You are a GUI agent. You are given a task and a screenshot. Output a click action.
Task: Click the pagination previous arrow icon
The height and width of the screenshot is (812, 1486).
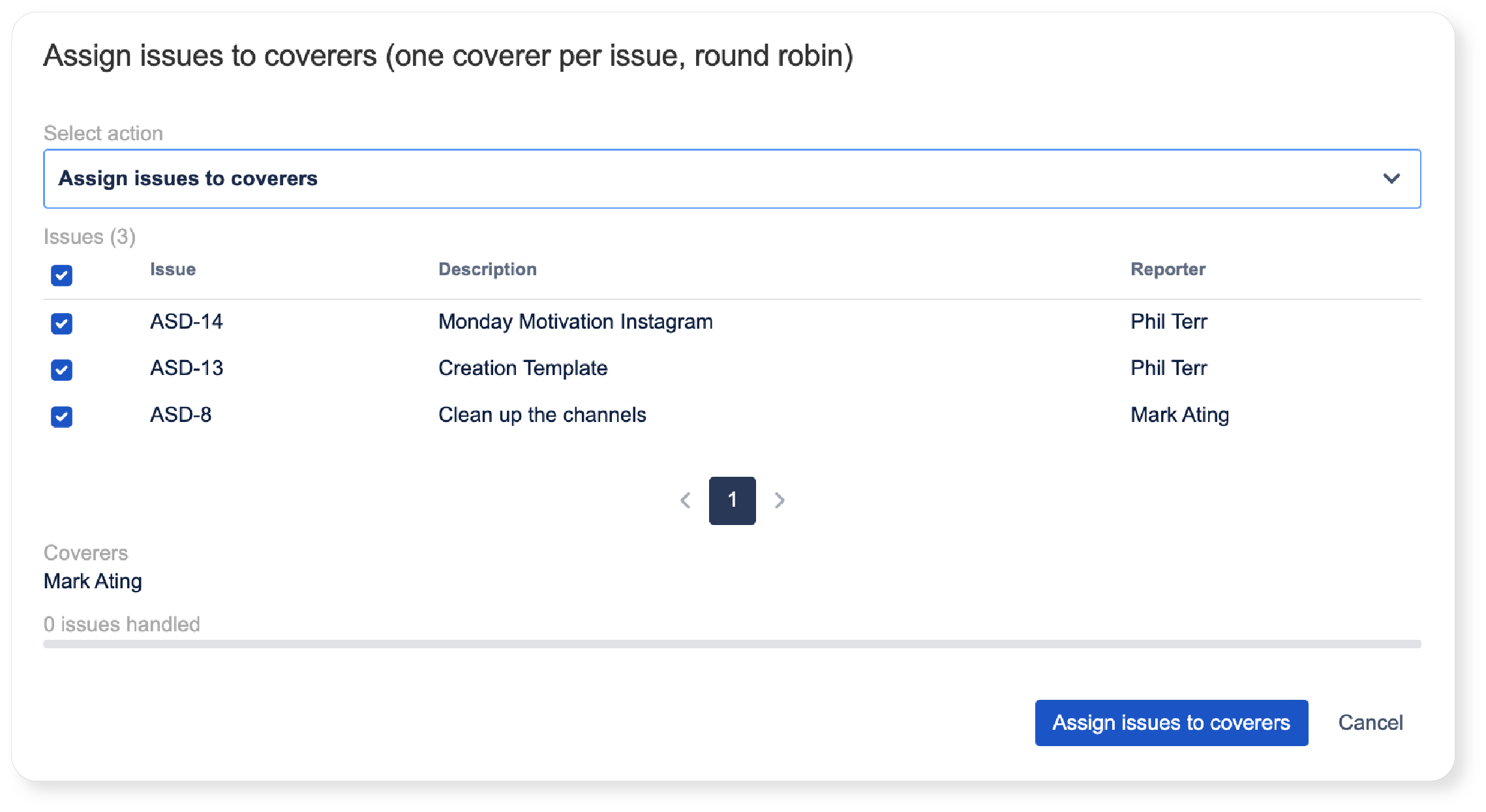click(683, 499)
